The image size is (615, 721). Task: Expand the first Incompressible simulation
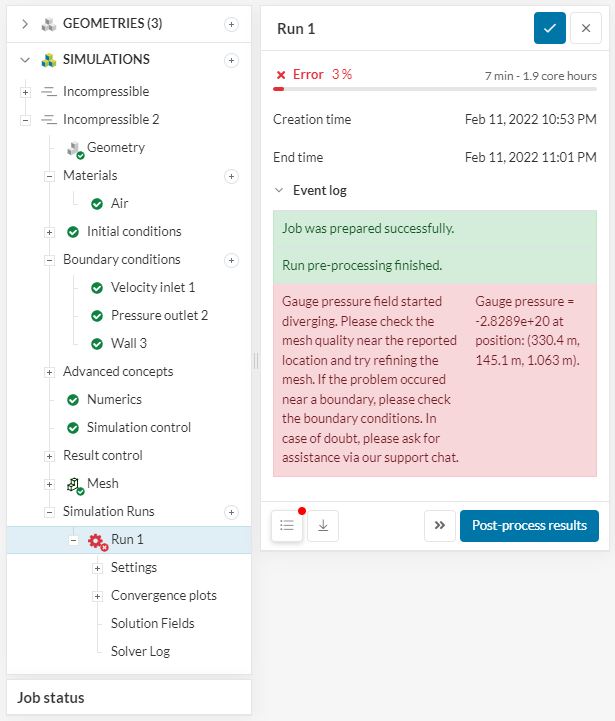tap(25, 92)
